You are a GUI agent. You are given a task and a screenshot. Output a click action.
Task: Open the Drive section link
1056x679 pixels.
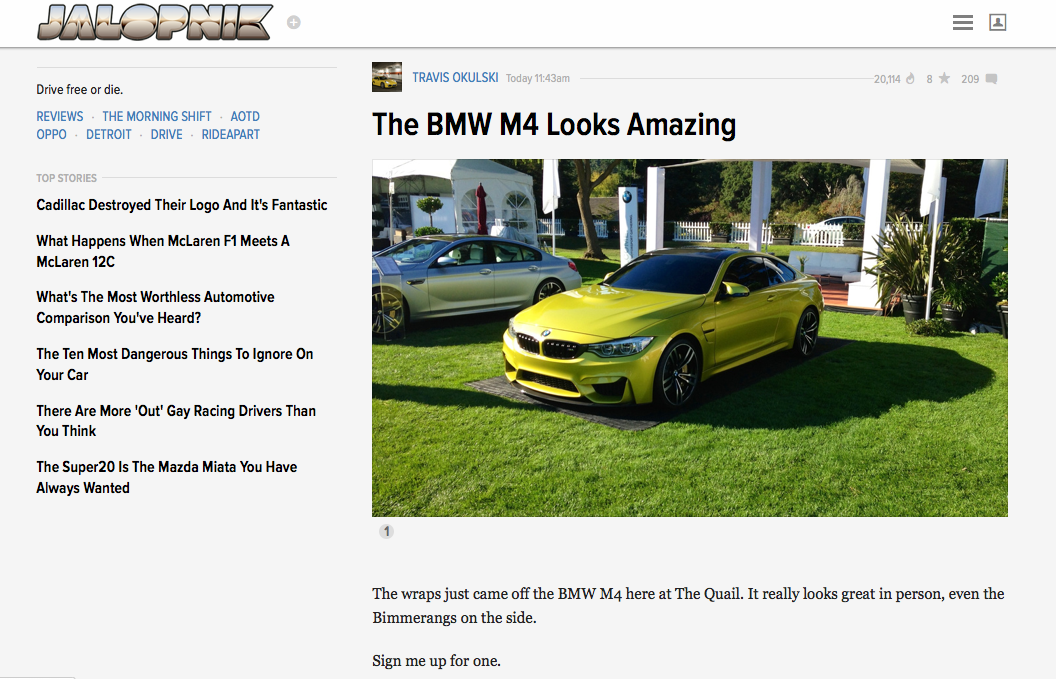[x=166, y=135]
